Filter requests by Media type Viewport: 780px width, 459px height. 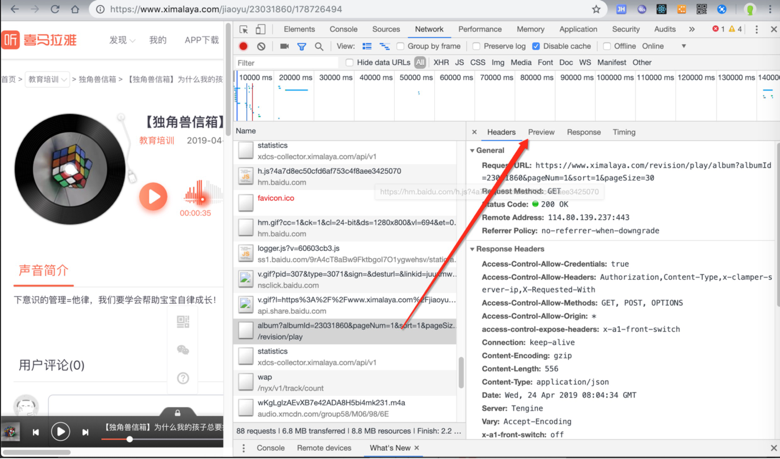pos(521,63)
